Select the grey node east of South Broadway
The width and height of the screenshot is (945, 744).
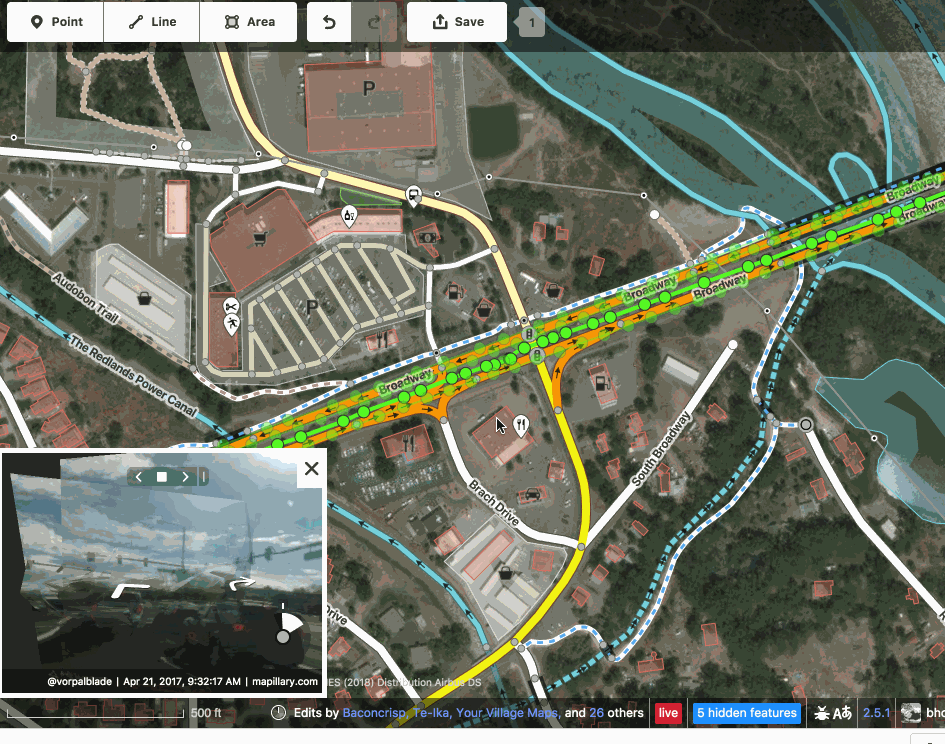(806, 424)
